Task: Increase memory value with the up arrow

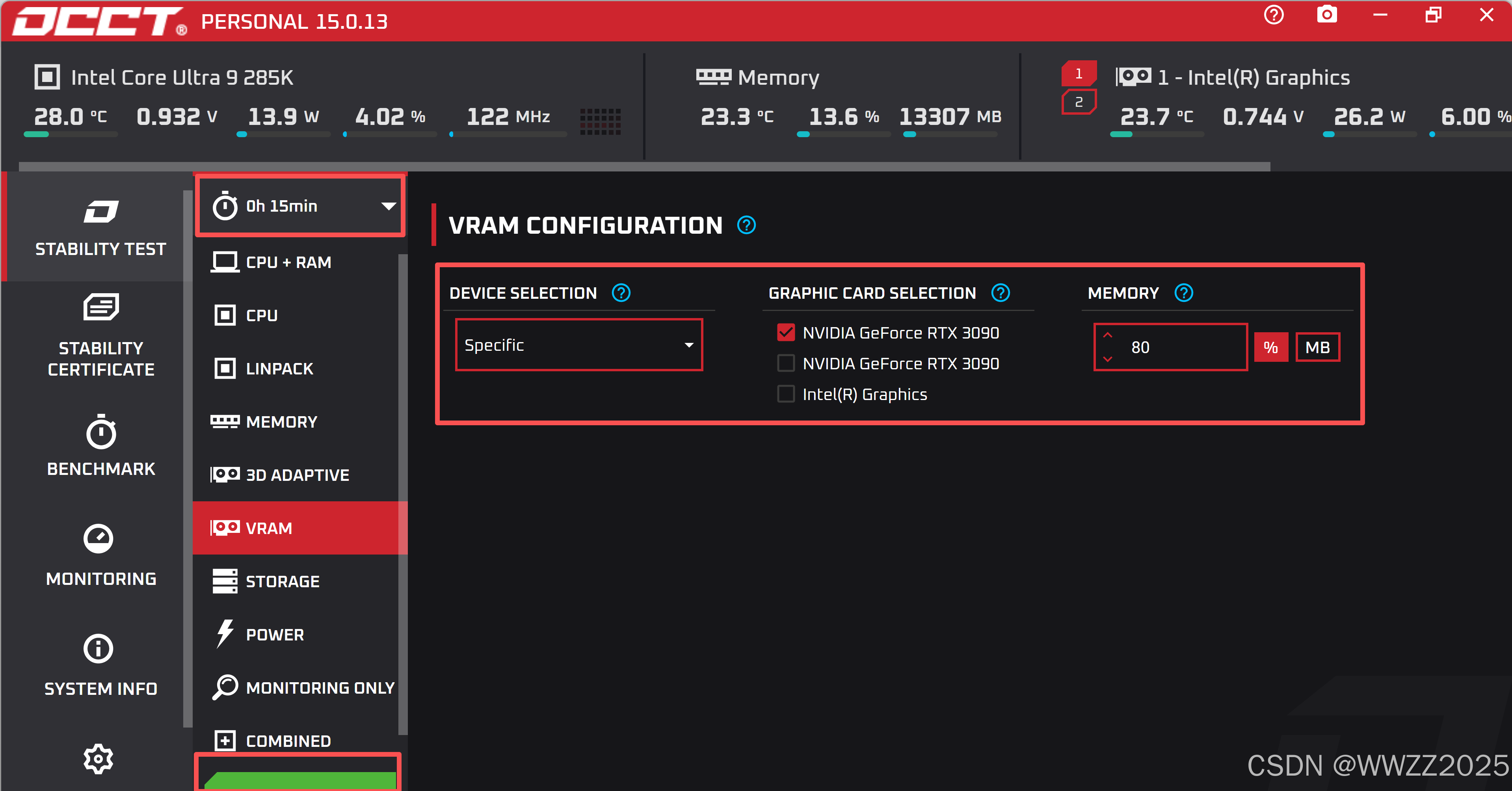Action: (x=1107, y=335)
